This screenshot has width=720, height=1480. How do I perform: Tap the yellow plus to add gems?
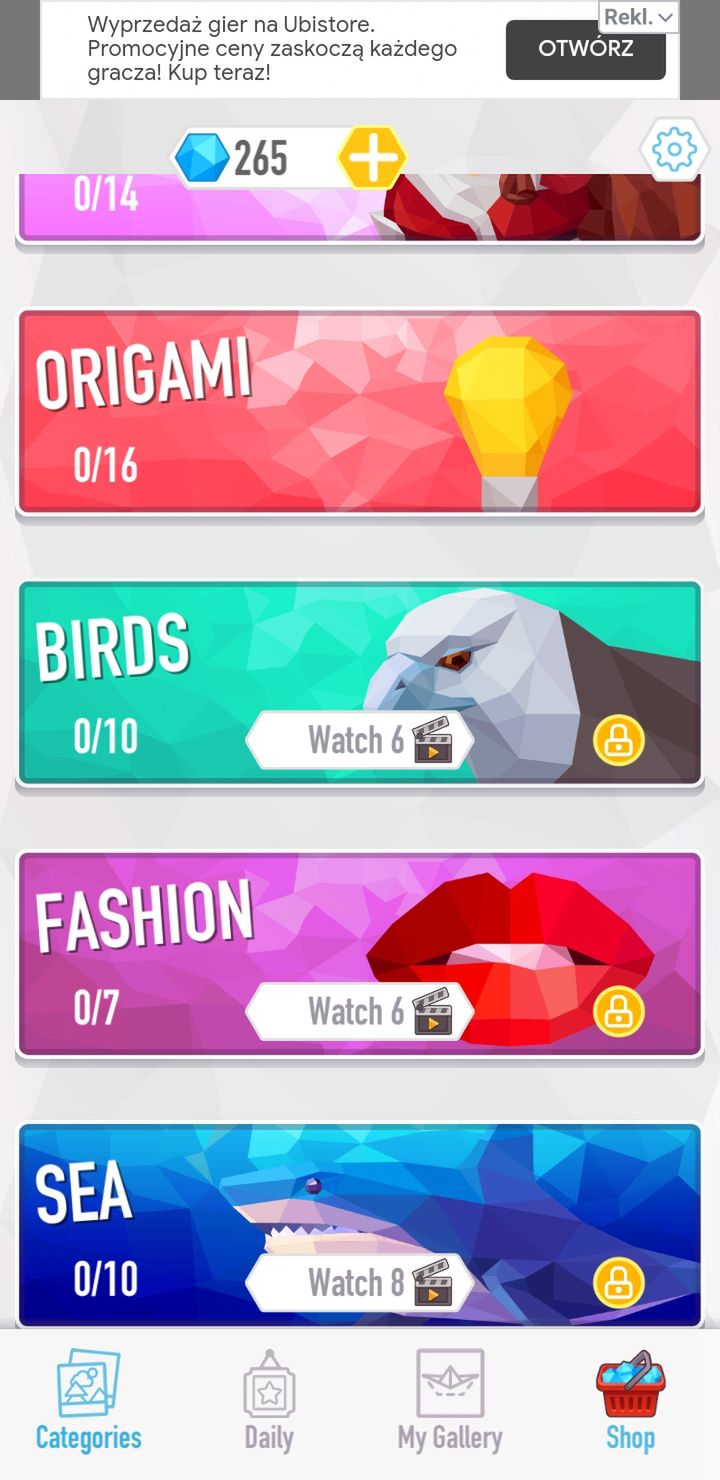(x=372, y=157)
